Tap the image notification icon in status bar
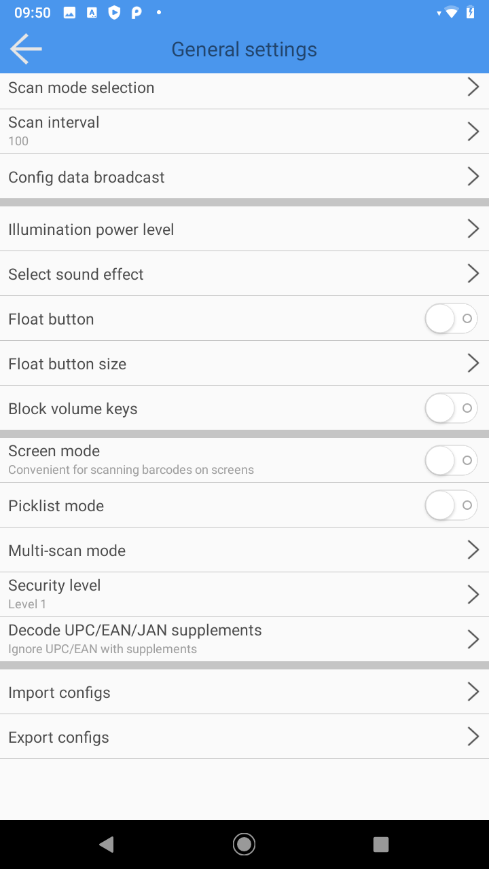Screen dimensions: 489x869 (x=69, y=13)
